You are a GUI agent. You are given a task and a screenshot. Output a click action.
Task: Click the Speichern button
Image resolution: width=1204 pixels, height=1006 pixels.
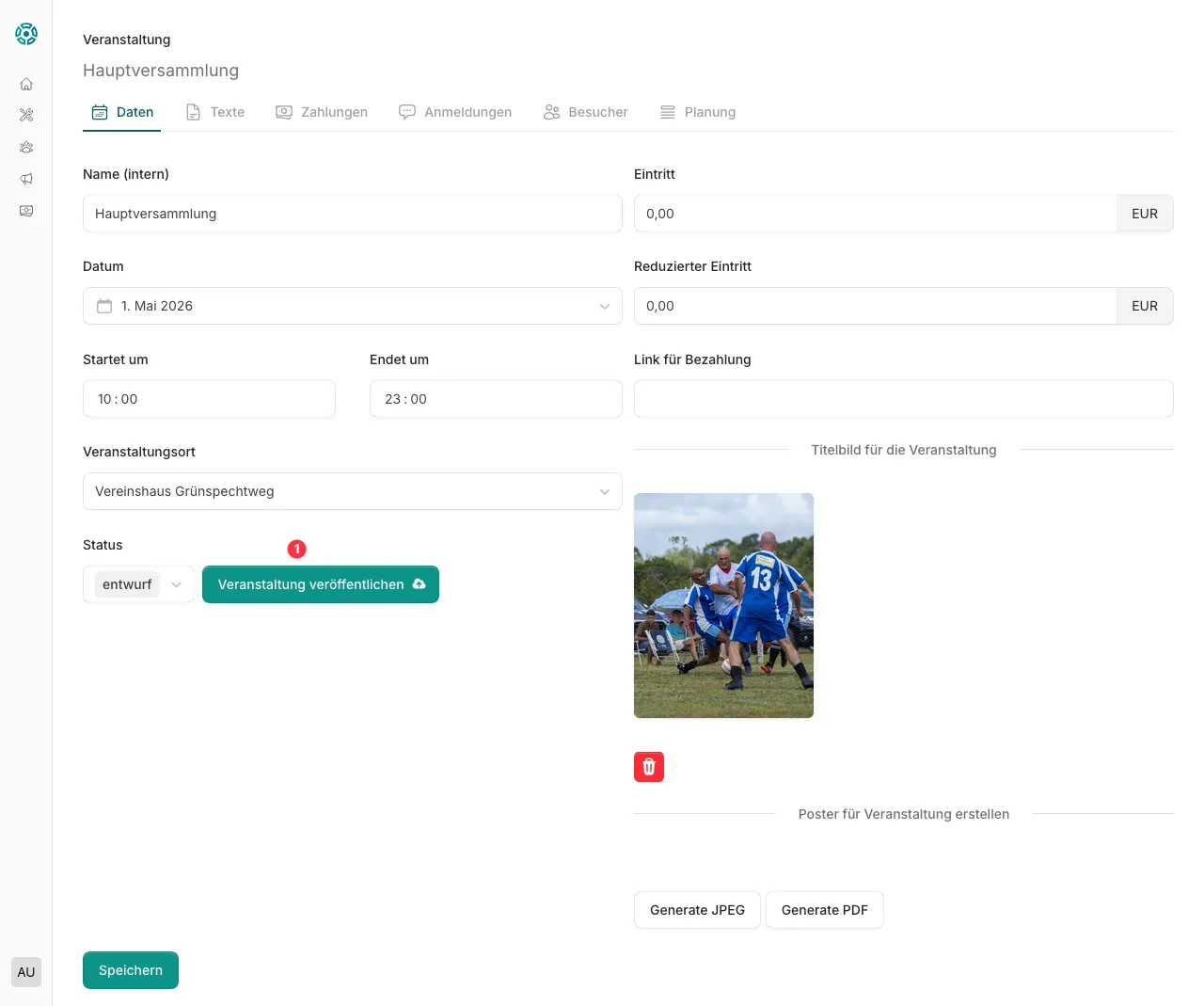pyautogui.click(x=131, y=970)
